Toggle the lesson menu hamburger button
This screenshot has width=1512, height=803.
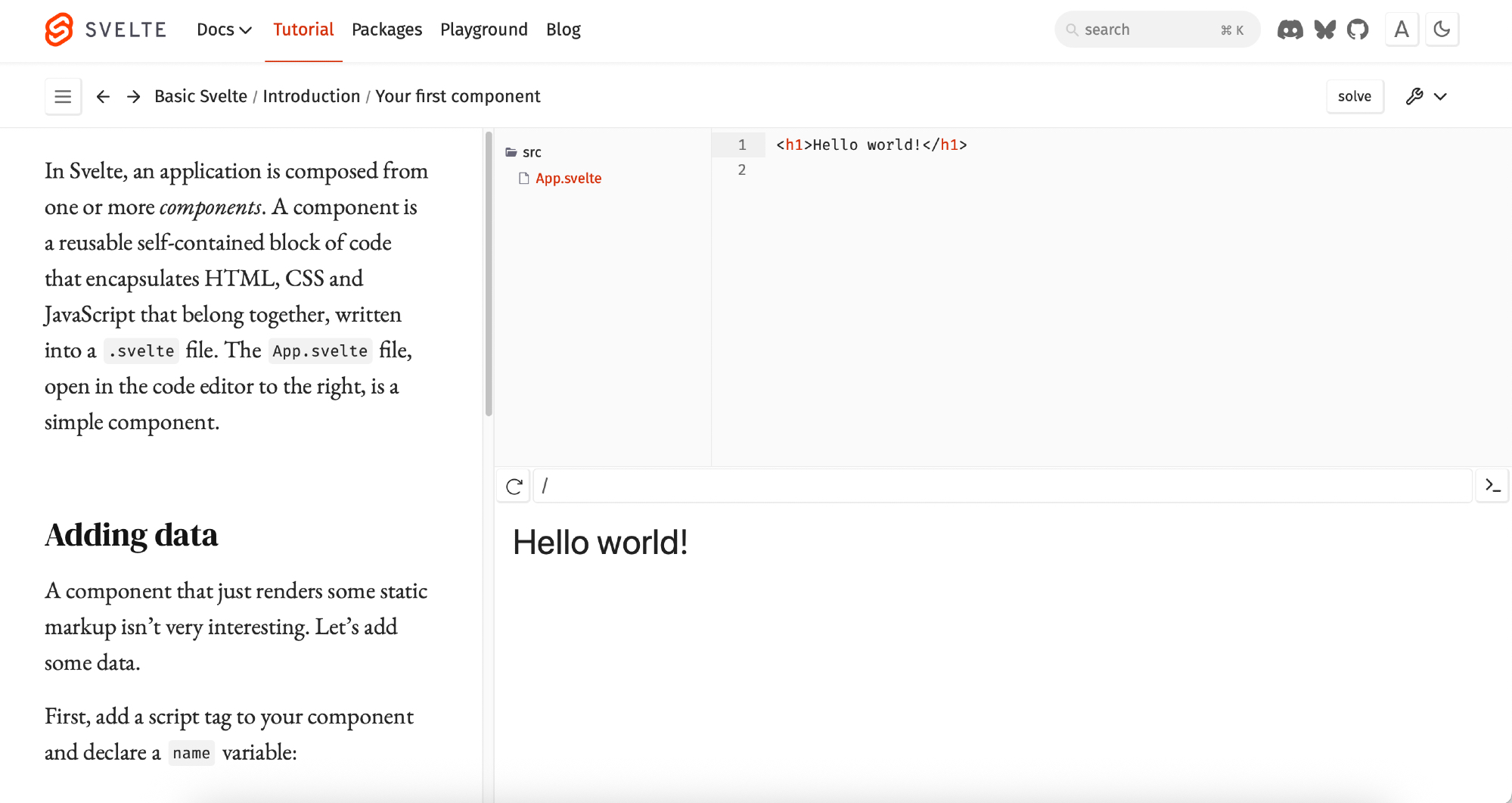coord(63,96)
